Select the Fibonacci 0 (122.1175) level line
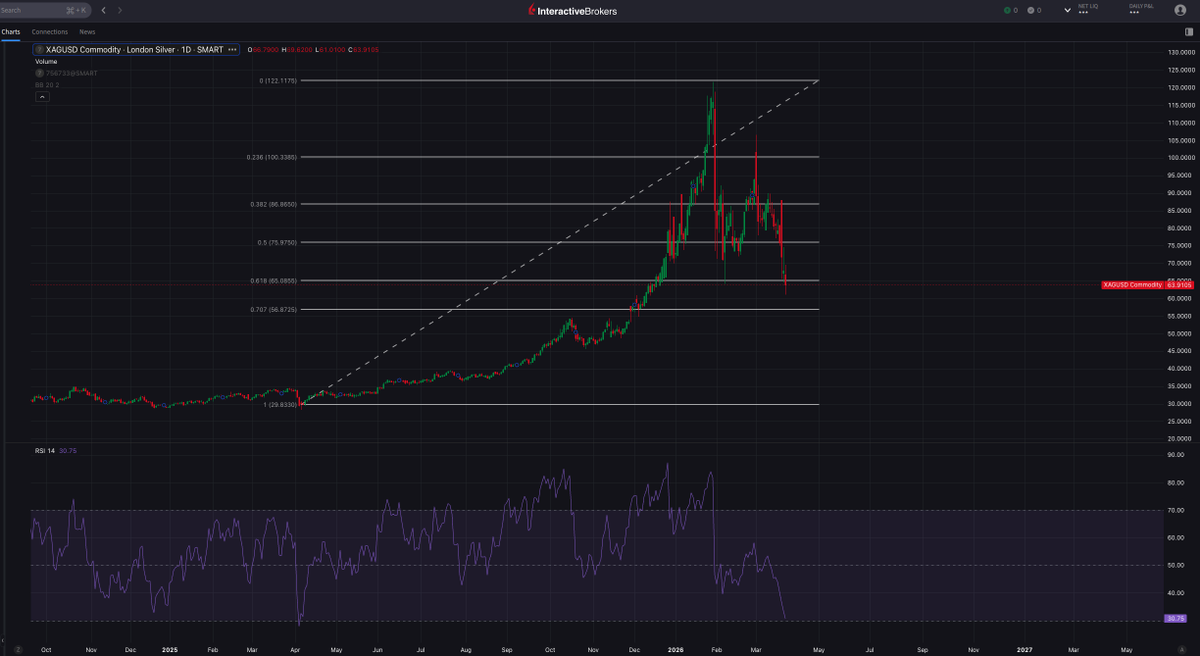 [559, 80]
